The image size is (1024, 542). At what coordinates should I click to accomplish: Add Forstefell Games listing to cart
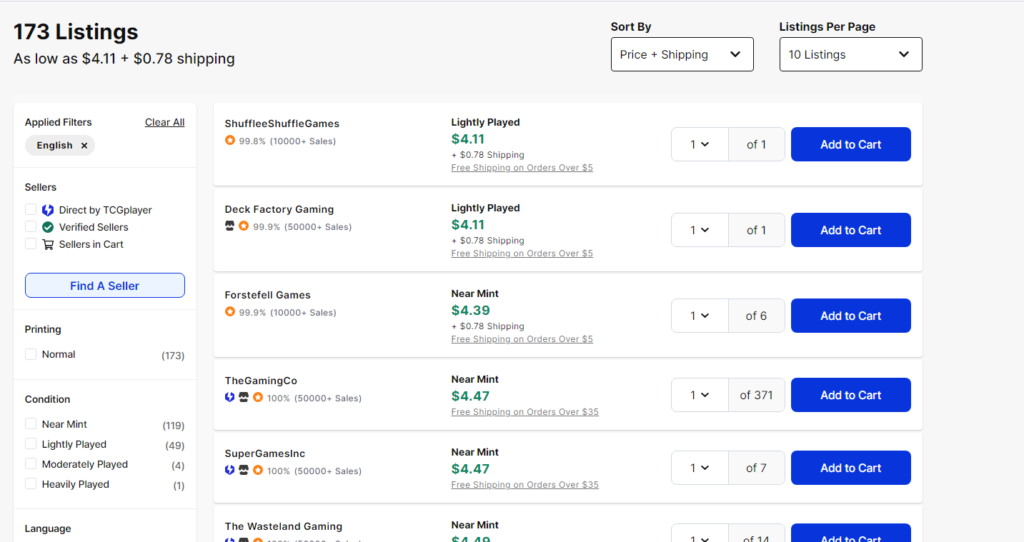(x=850, y=315)
